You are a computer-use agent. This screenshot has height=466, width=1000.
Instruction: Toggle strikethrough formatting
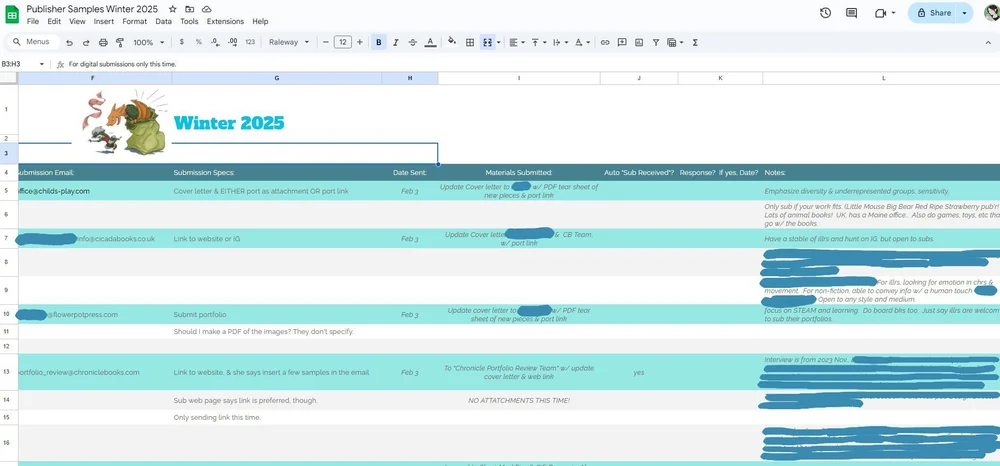413,42
